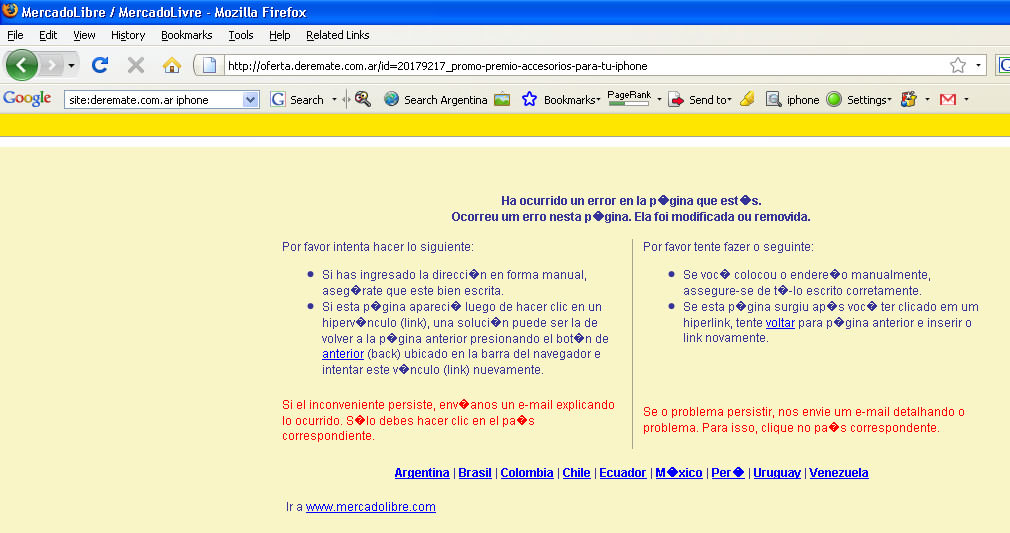Open the Brasil country link
The width and height of the screenshot is (1010, 533).
475,472
